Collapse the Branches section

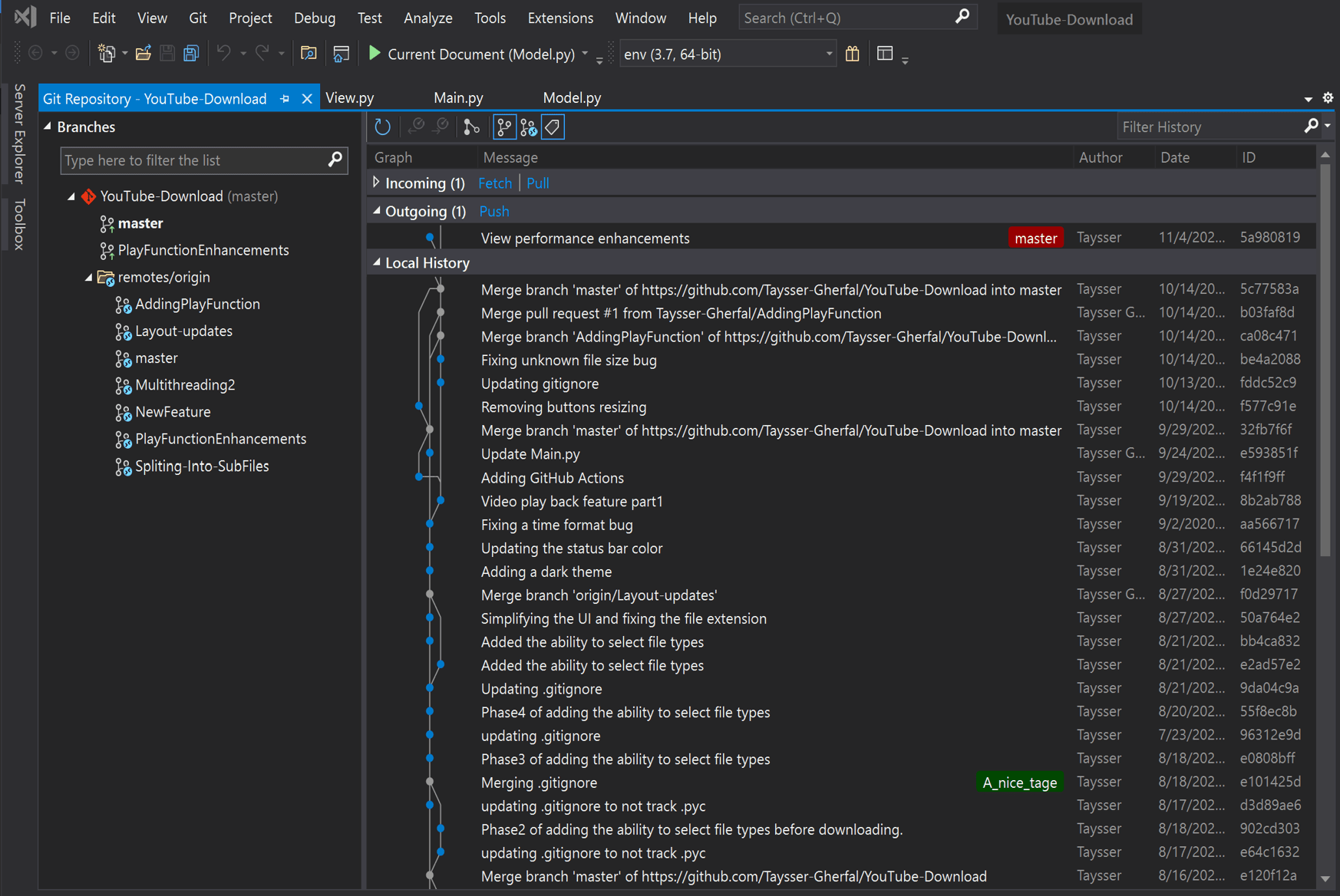click(x=46, y=127)
